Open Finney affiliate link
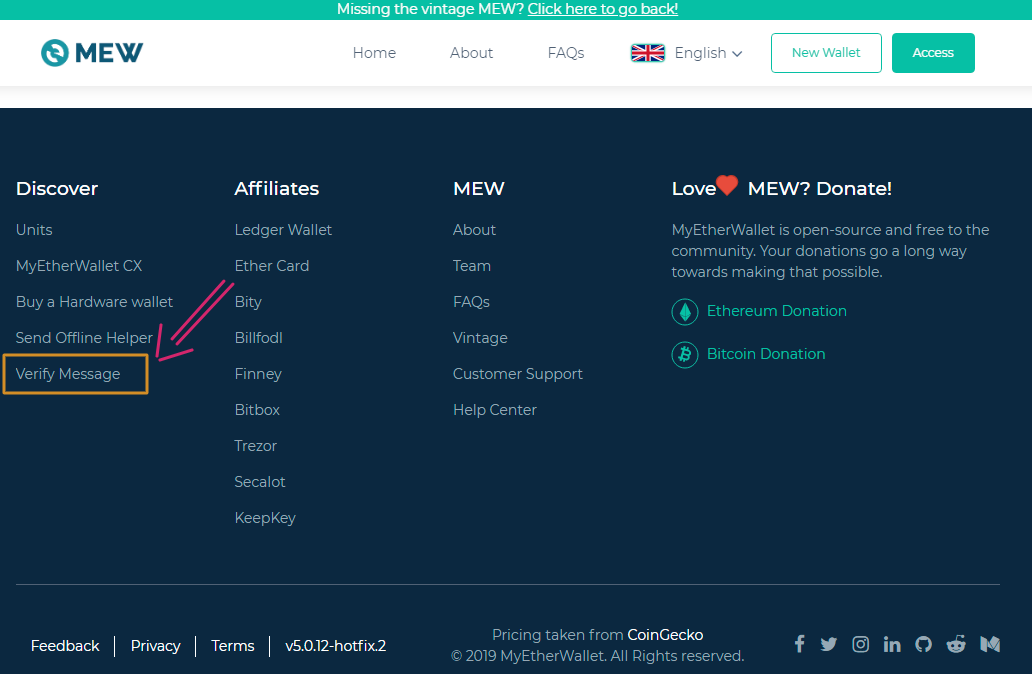 [x=258, y=374]
